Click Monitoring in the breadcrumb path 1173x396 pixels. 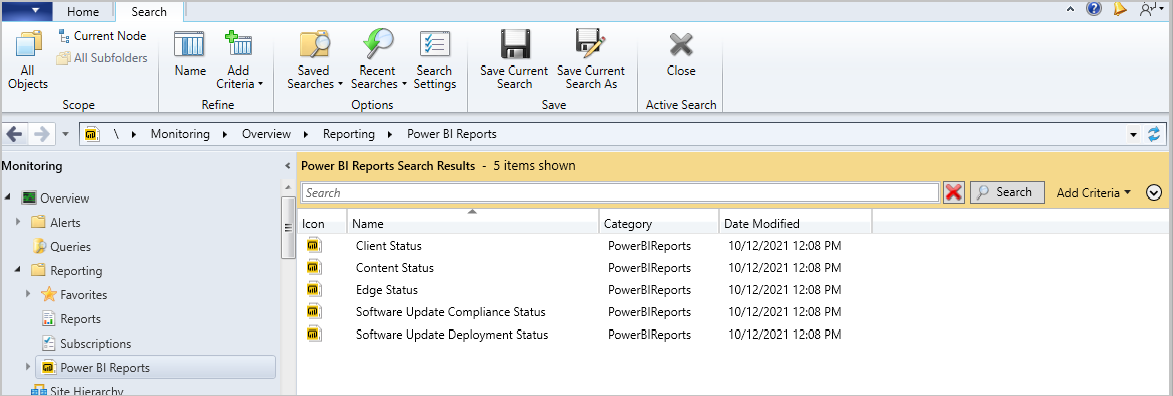point(180,134)
